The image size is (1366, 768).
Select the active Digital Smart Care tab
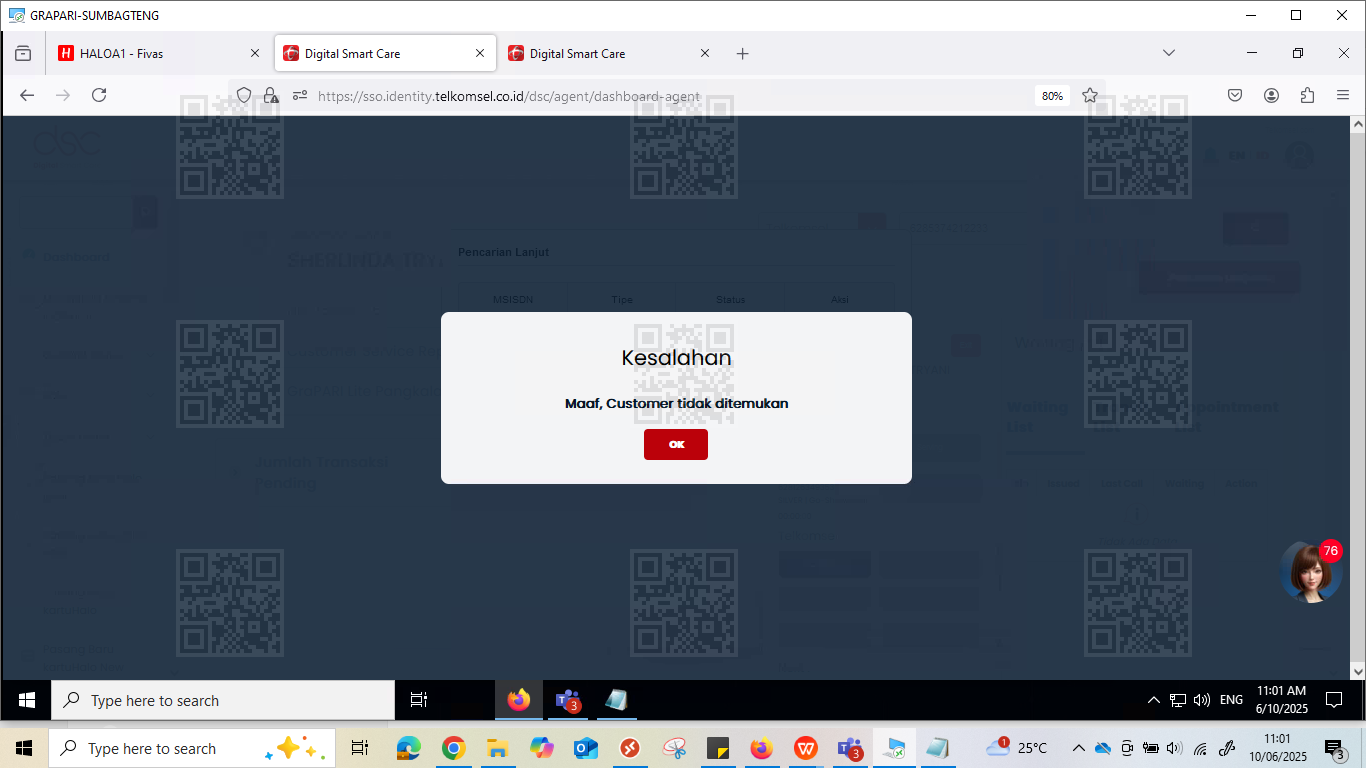386,54
